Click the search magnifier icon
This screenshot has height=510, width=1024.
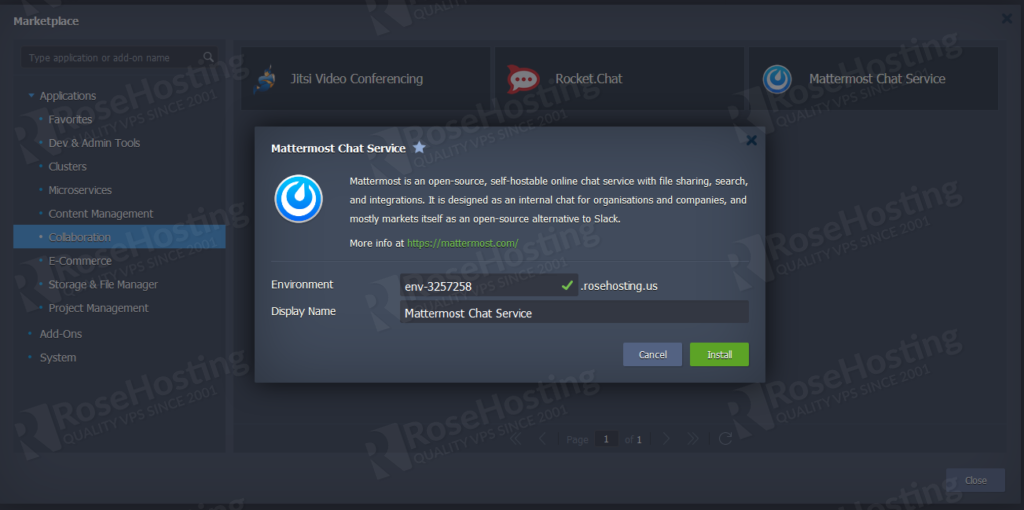click(208, 58)
